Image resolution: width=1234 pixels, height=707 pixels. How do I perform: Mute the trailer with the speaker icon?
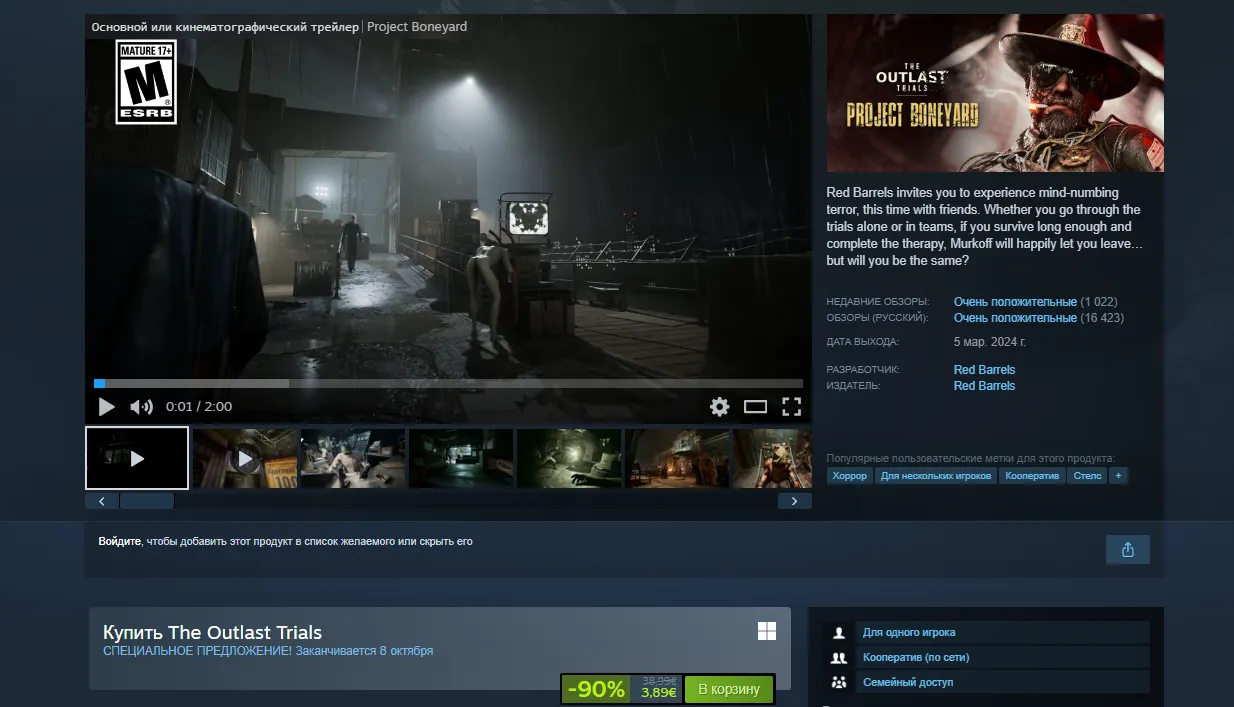click(x=141, y=407)
